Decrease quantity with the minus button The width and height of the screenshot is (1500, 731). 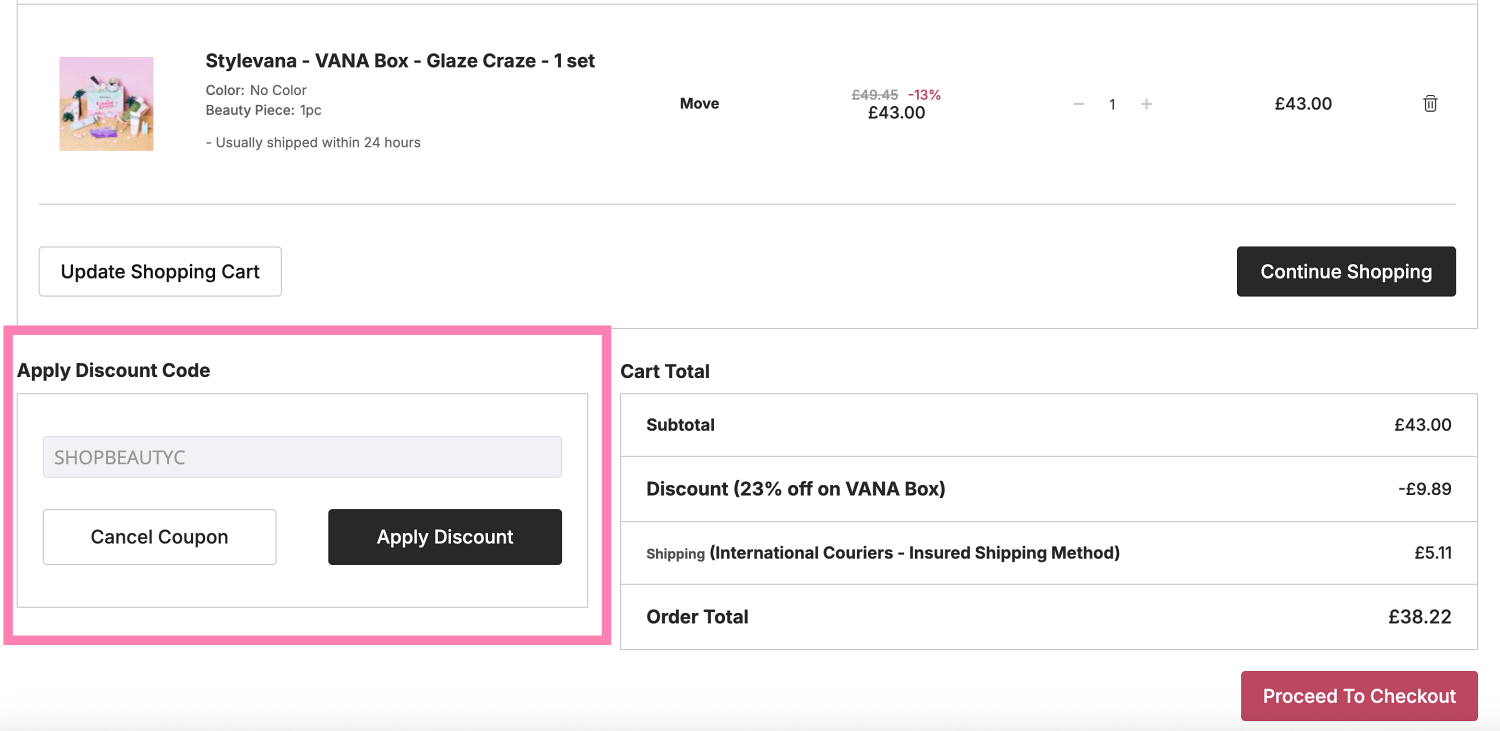pyautogui.click(x=1078, y=104)
